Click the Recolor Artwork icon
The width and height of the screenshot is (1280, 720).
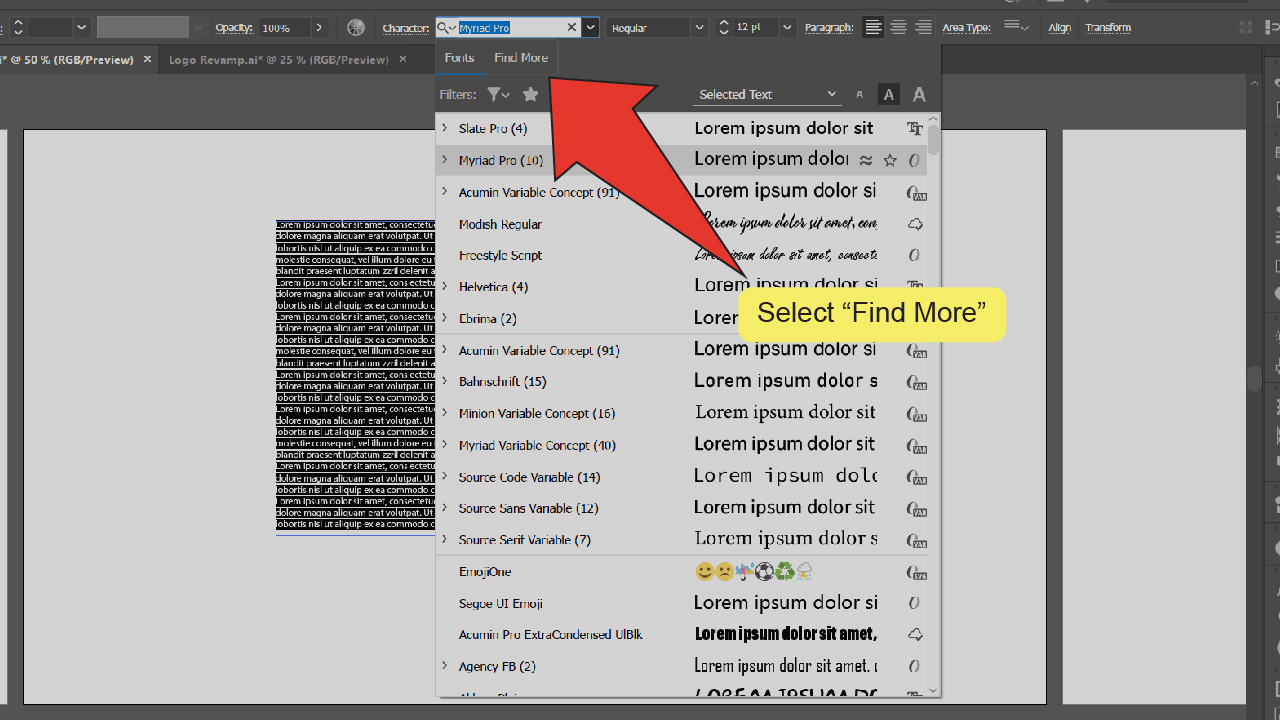pyautogui.click(x=356, y=28)
